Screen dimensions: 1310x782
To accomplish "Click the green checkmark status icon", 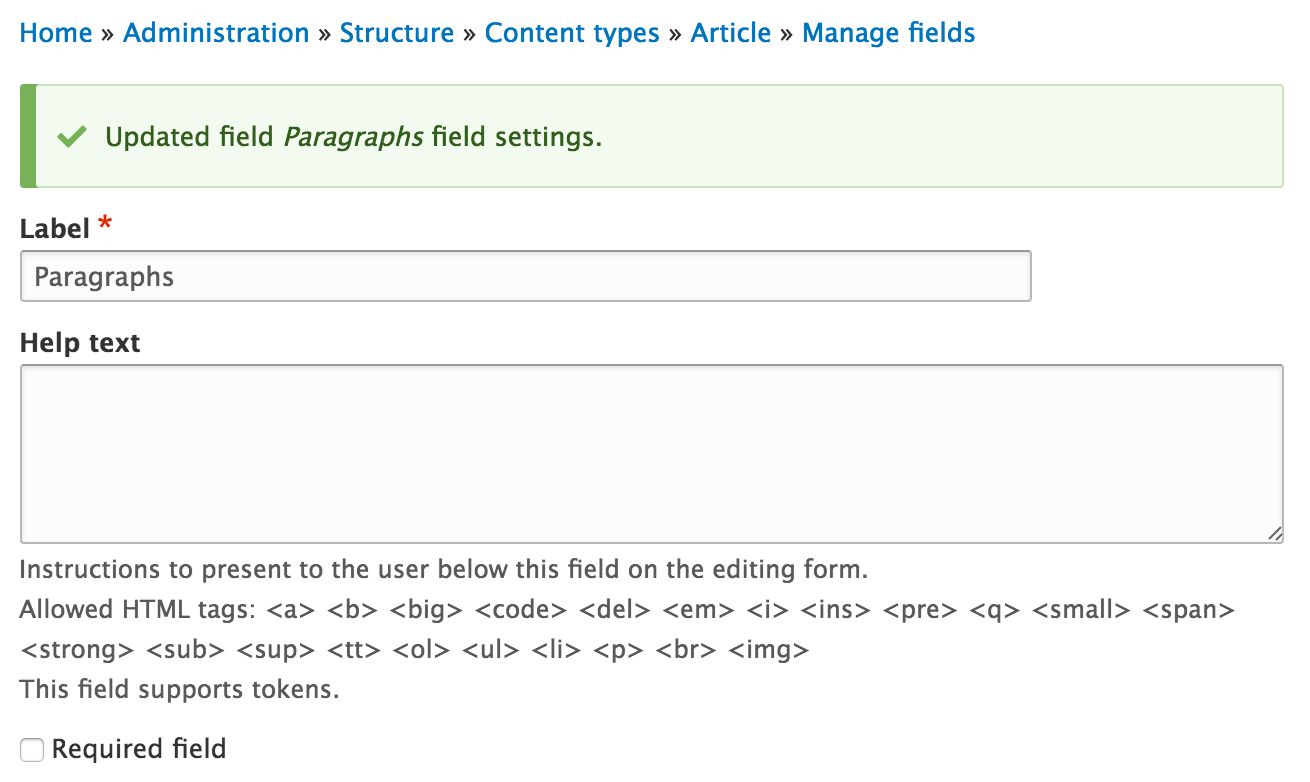I will (x=71, y=137).
